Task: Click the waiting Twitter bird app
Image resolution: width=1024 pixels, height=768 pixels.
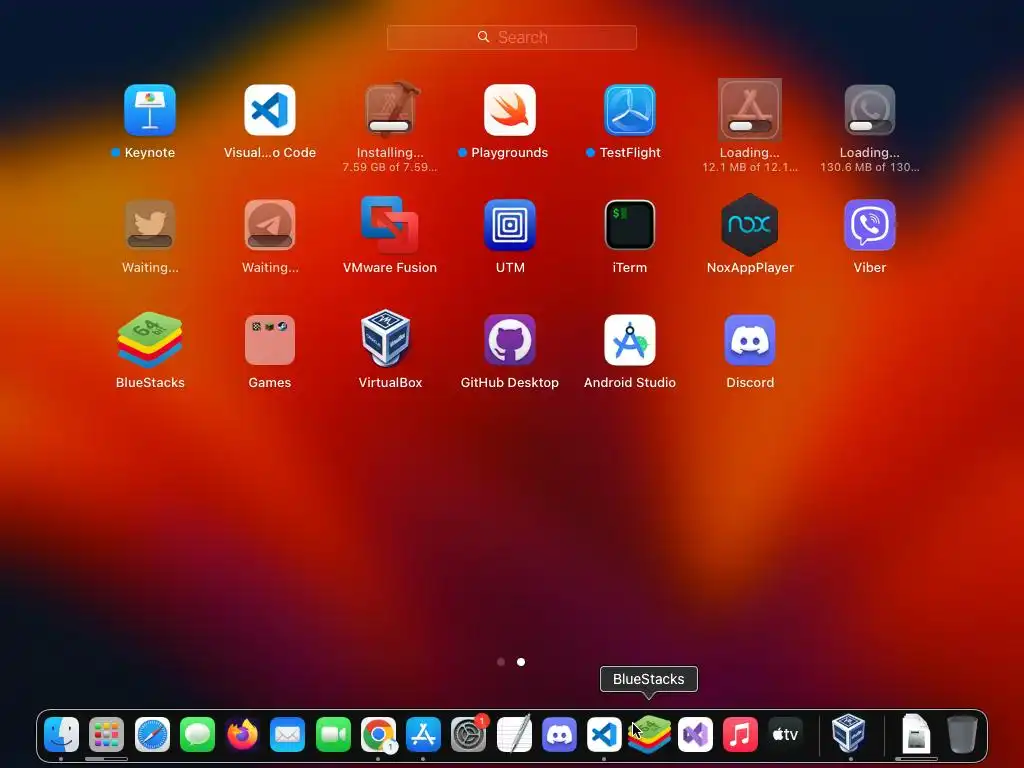Action: pyautogui.click(x=150, y=225)
